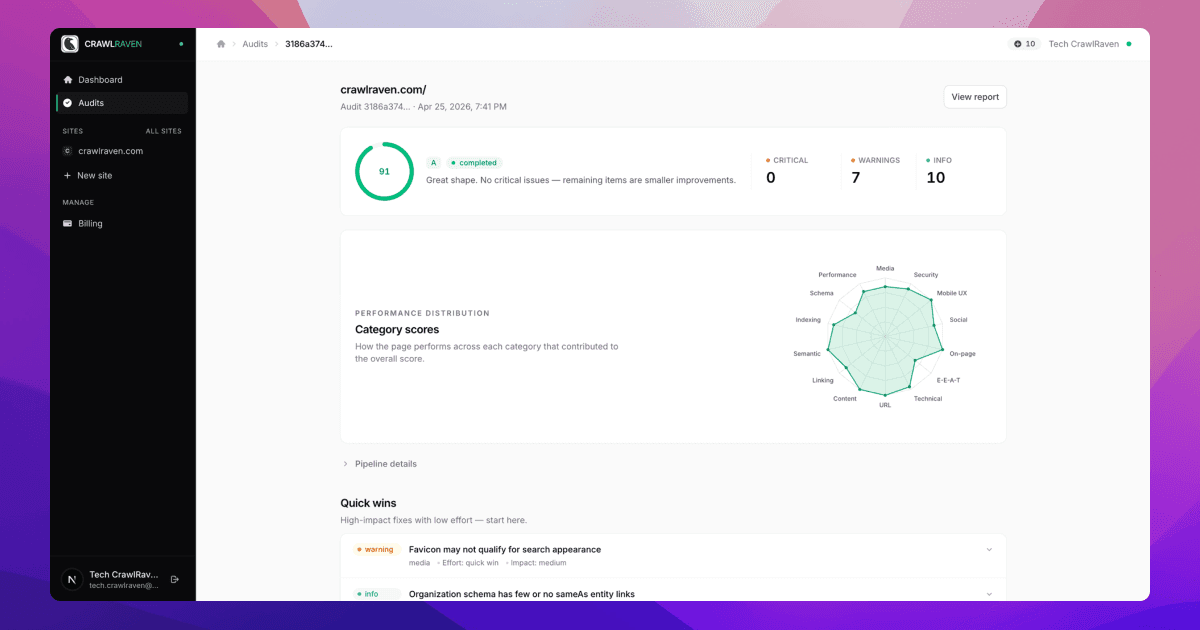
Task: Click the Indexing radar label
Action: [808, 320]
